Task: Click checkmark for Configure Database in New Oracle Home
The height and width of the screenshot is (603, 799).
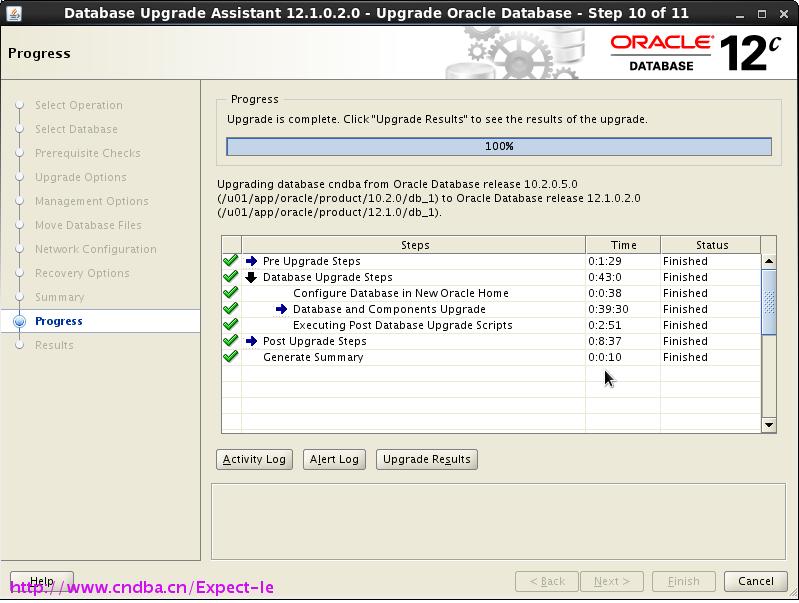Action: [231, 293]
